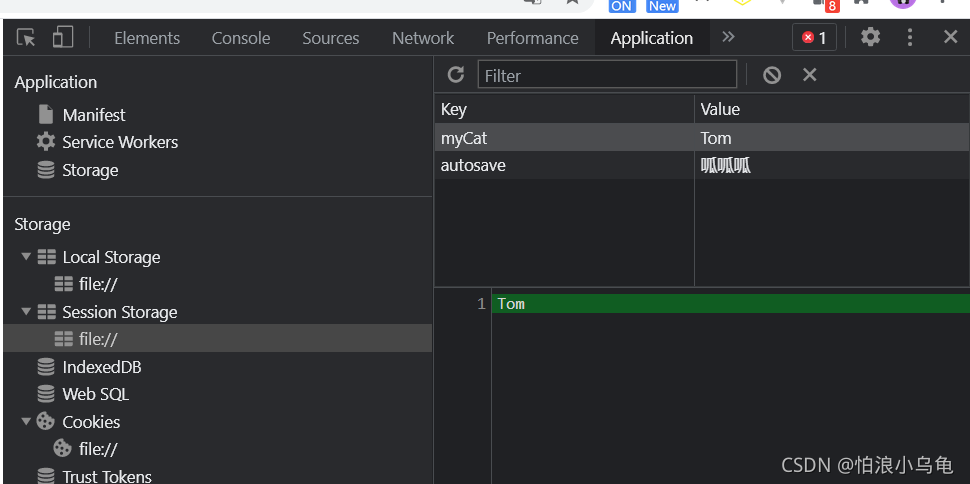Open Trust Tokens in the sidebar

pos(106,476)
